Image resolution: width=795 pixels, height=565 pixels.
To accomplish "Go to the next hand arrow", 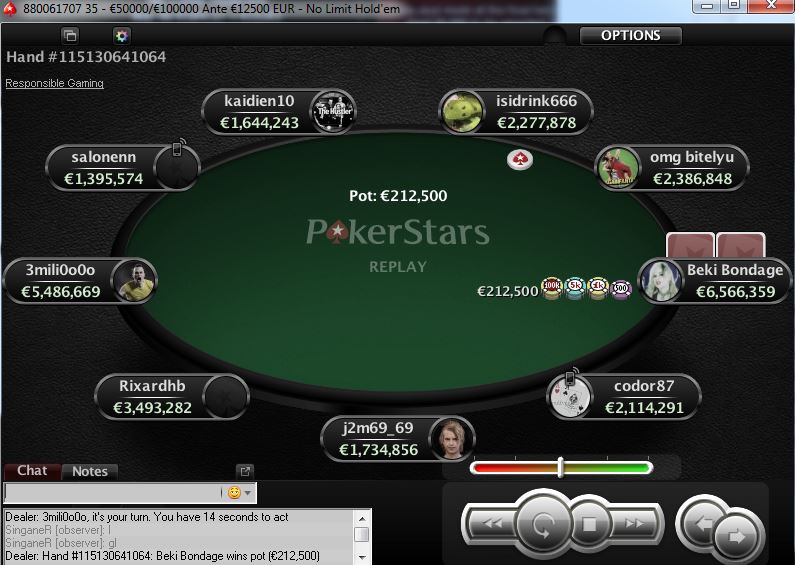I will pyautogui.click(x=738, y=537).
